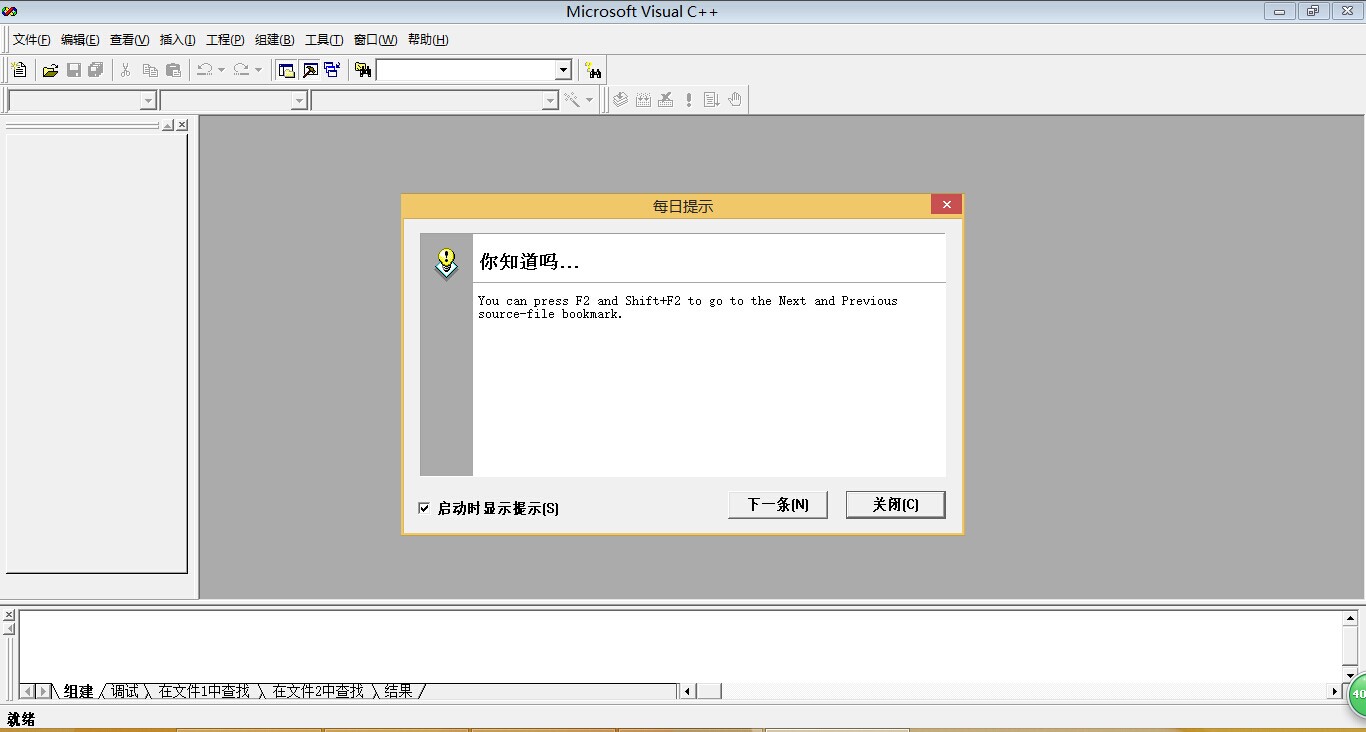Click the Visual C++ application title icon

click(10, 11)
